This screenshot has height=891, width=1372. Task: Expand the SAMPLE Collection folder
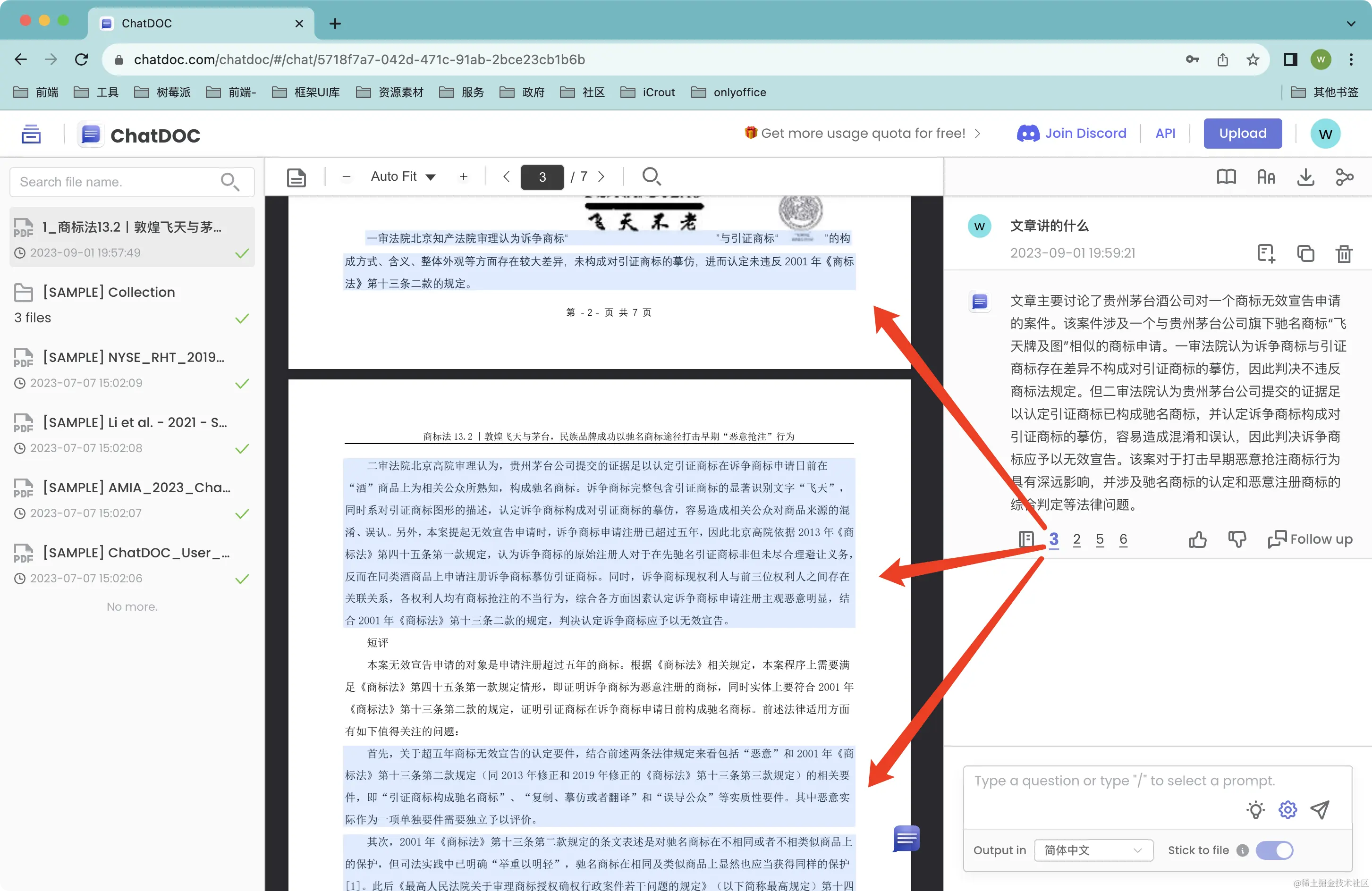pos(109,292)
